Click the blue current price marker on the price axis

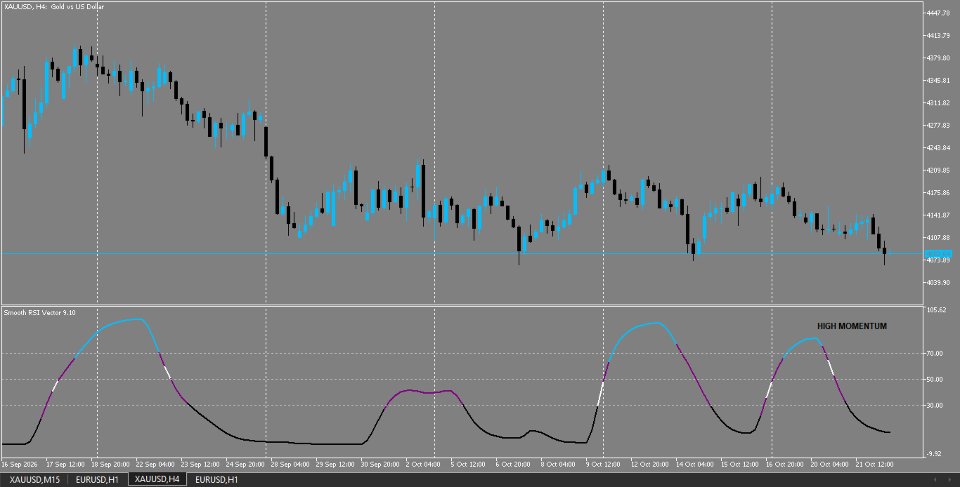coord(937,254)
